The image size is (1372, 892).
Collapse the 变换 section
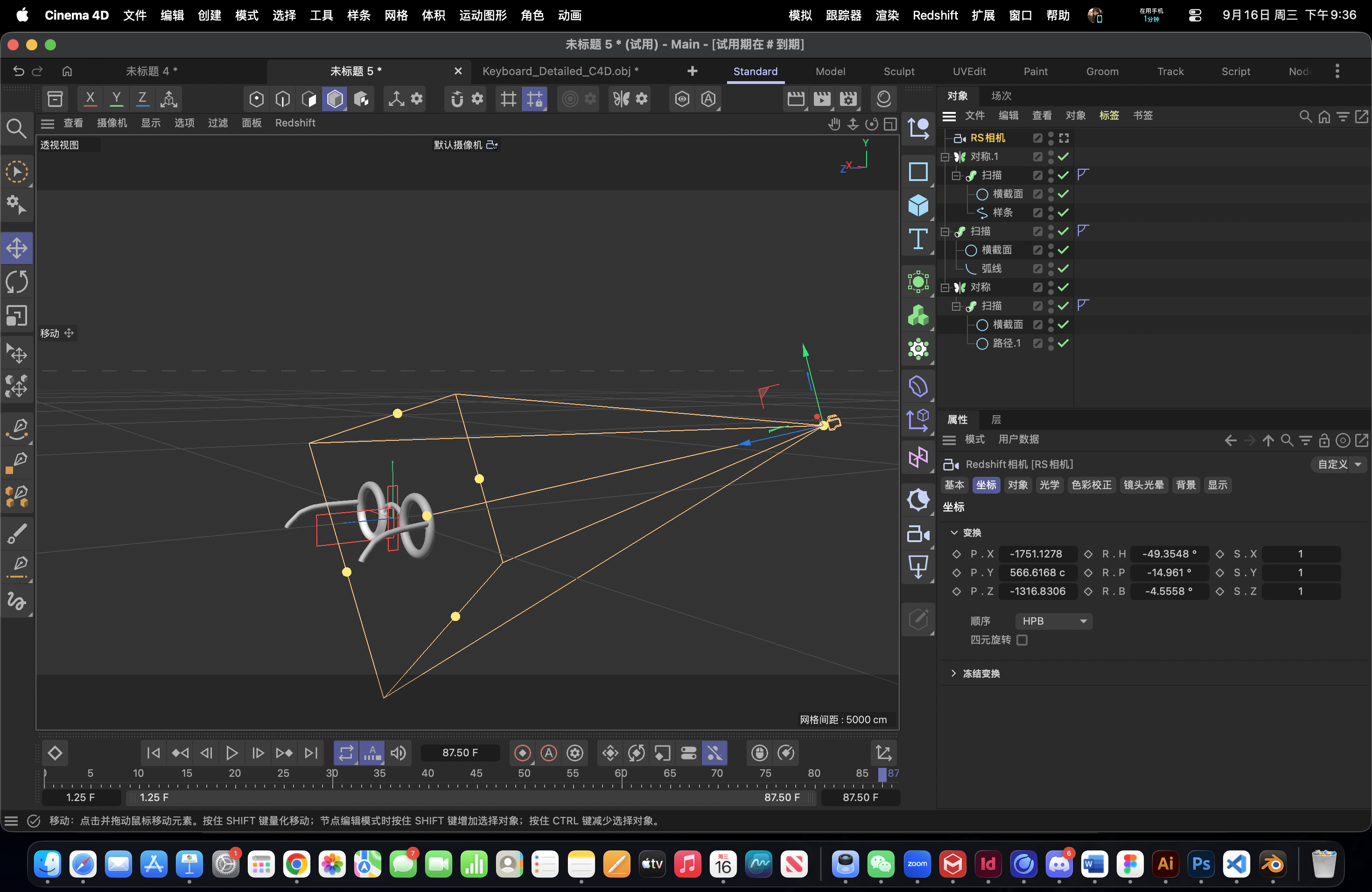(954, 532)
